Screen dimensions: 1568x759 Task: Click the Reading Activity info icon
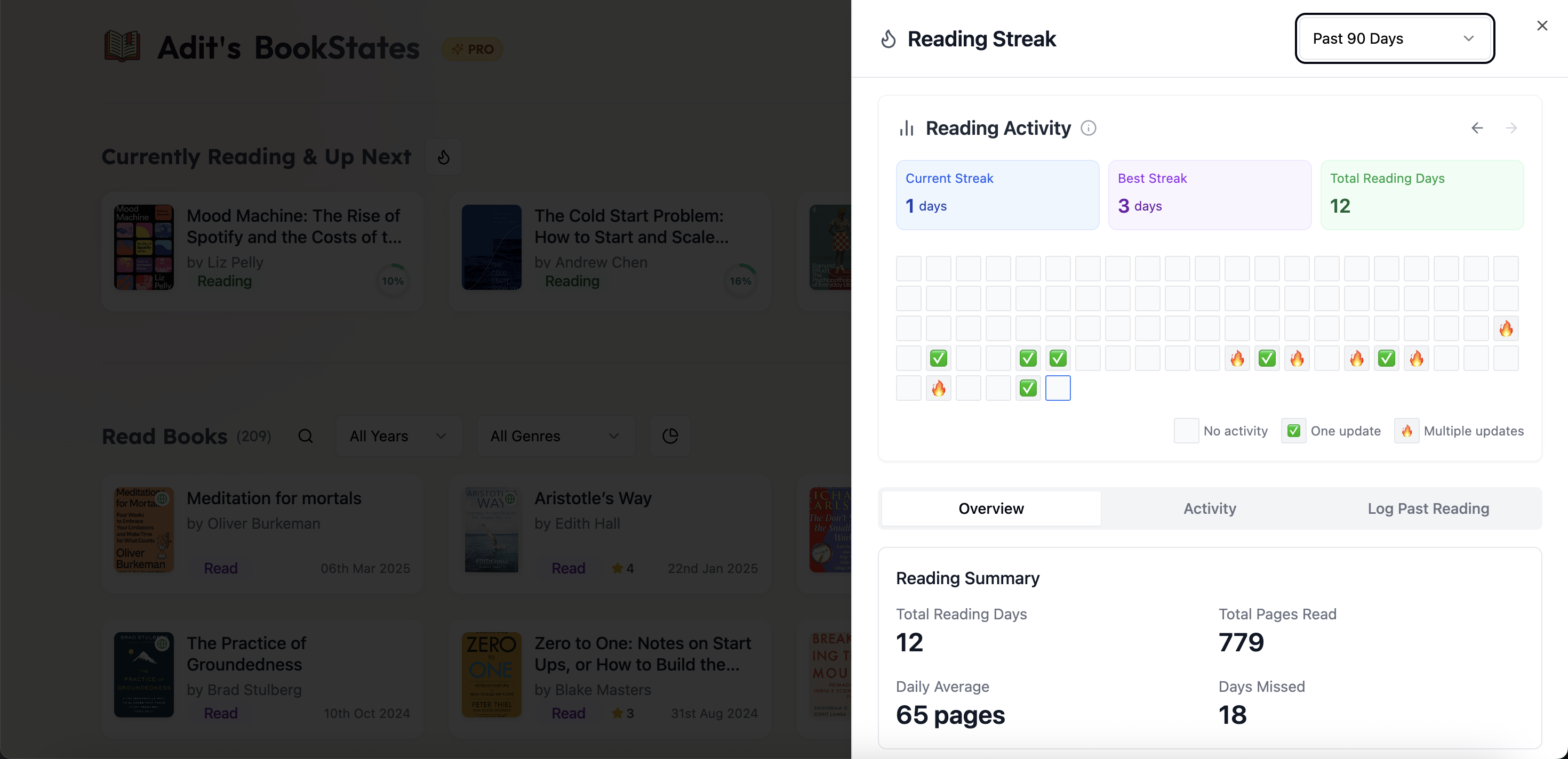click(1089, 128)
